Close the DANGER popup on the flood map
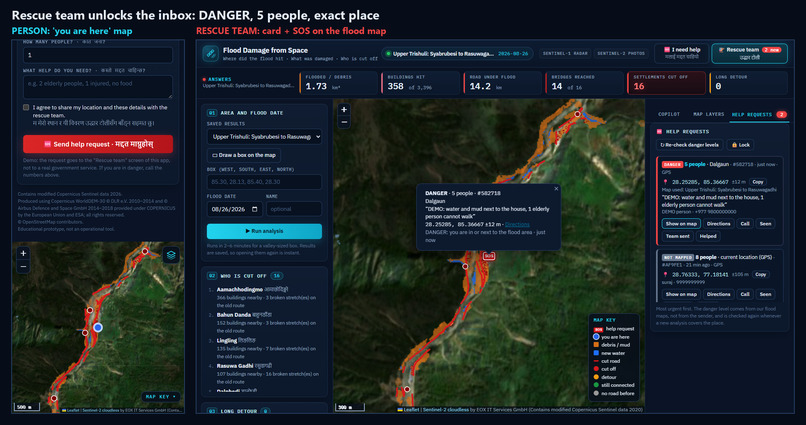The width and height of the screenshot is (806, 425). (556, 189)
